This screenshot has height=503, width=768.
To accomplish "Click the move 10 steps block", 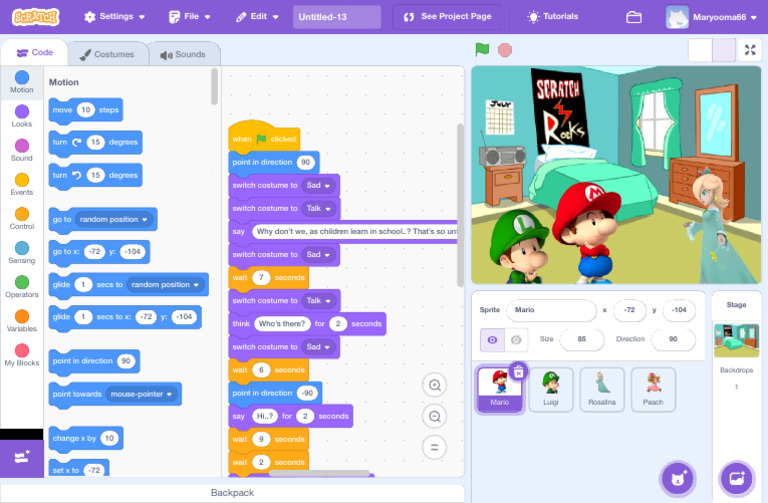I will coord(86,110).
